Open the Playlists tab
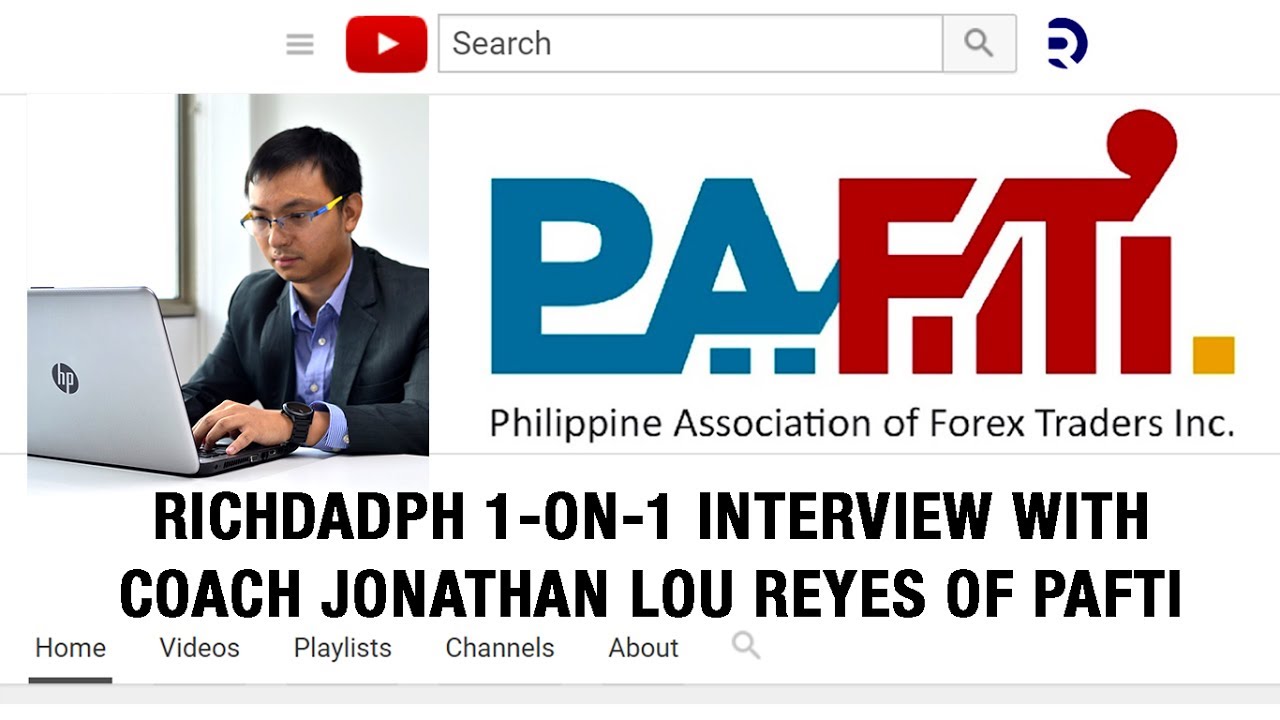This screenshot has width=1280, height=720. (x=343, y=648)
